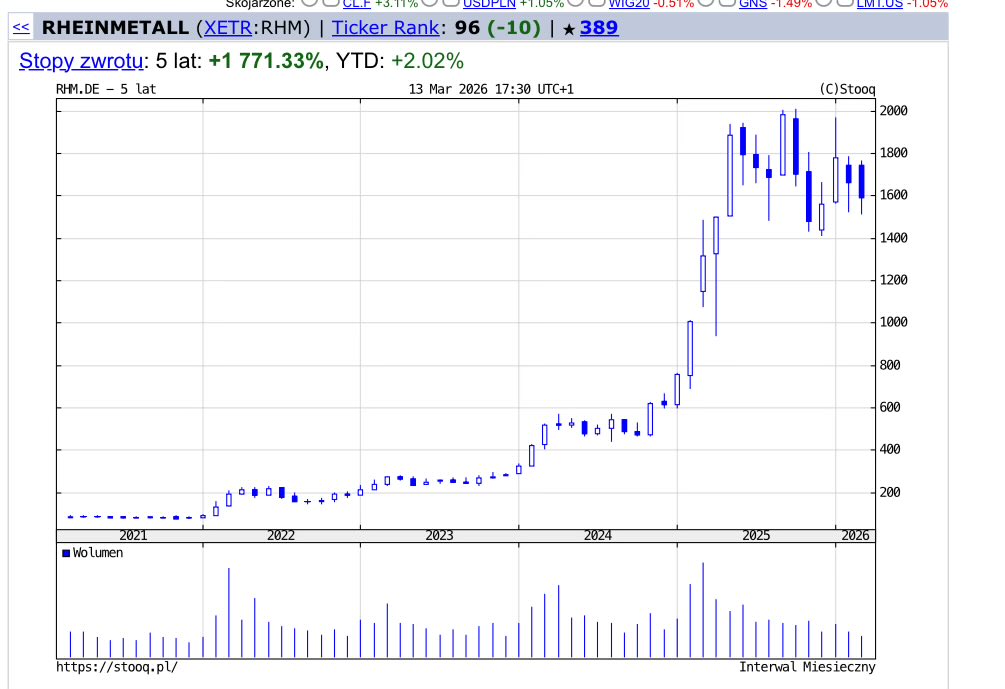Viewport: 1005px width, 689px height.
Task: Click the WIG20 related ticker link
Action: point(629,4)
